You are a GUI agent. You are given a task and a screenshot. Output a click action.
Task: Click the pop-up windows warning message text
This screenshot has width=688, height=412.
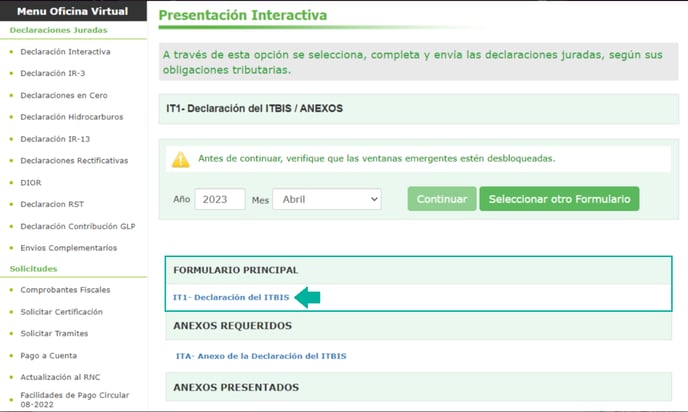(376, 158)
